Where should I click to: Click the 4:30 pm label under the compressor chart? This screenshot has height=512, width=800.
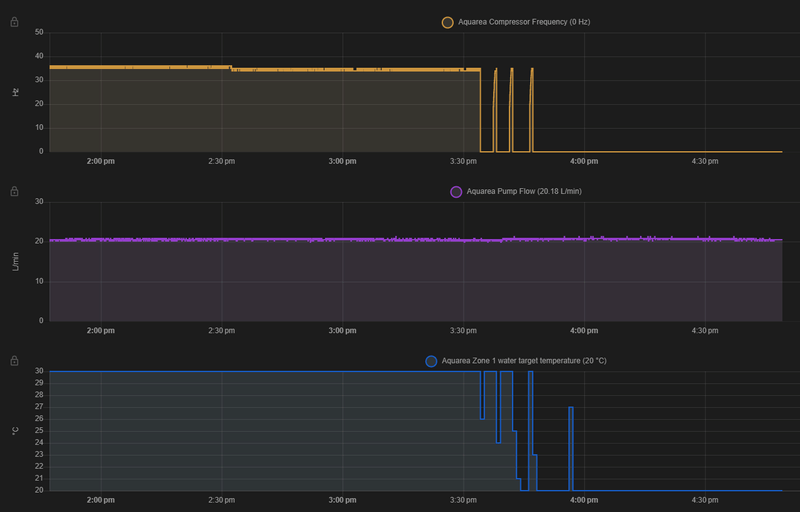(706, 161)
